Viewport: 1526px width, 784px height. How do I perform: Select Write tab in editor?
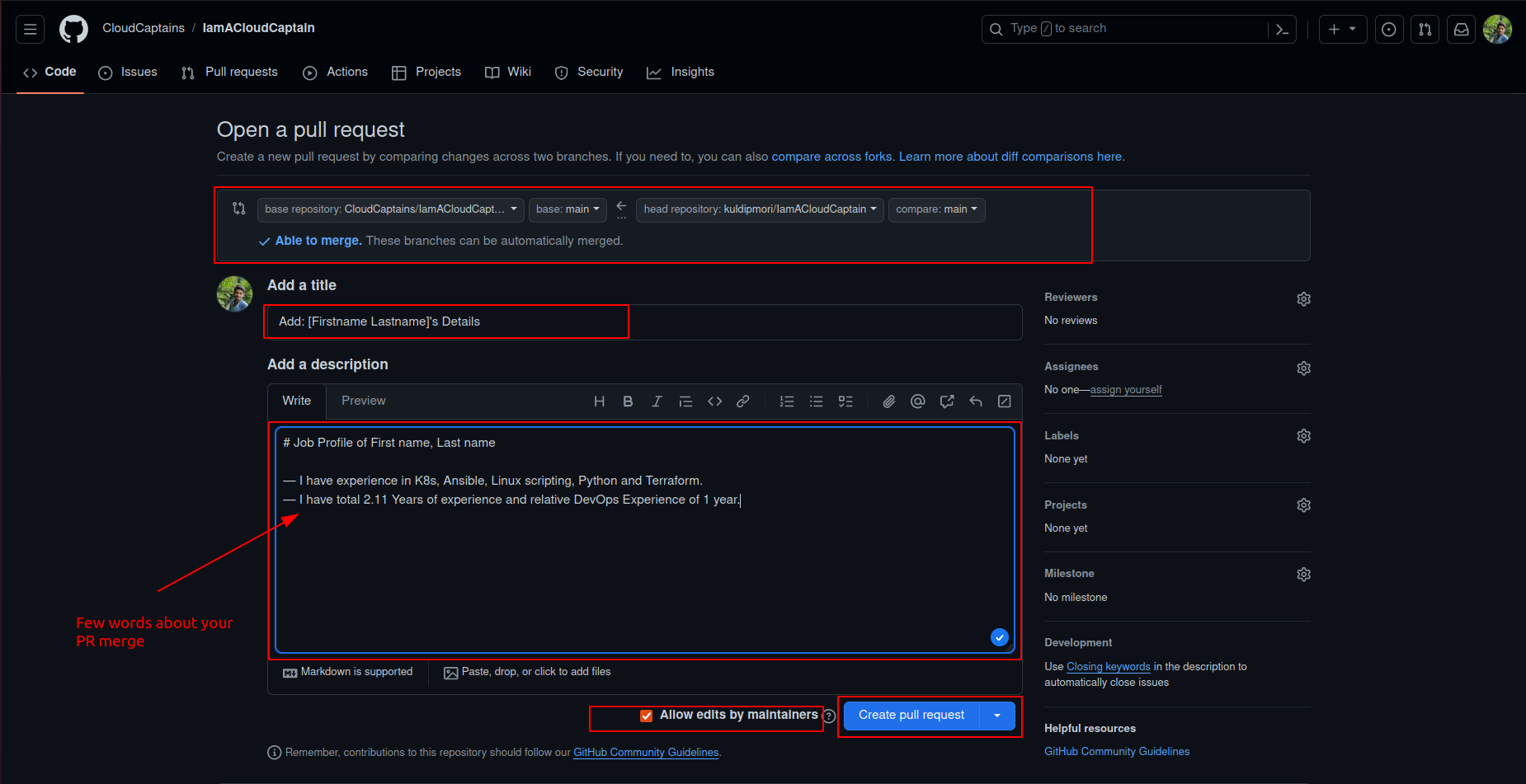pos(297,401)
